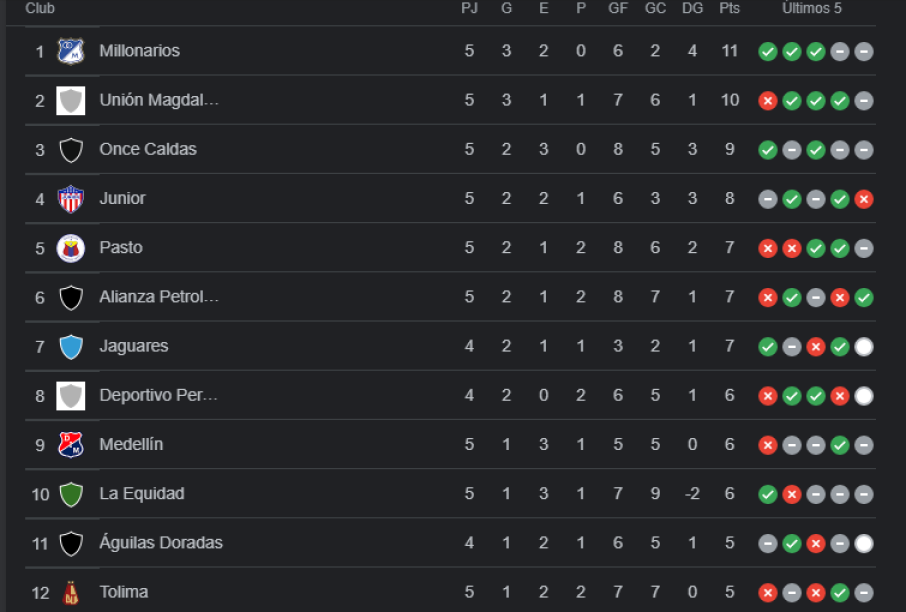Image resolution: width=906 pixels, height=612 pixels.
Task: Click La Equidad green shield crest
Action: (x=70, y=494)
